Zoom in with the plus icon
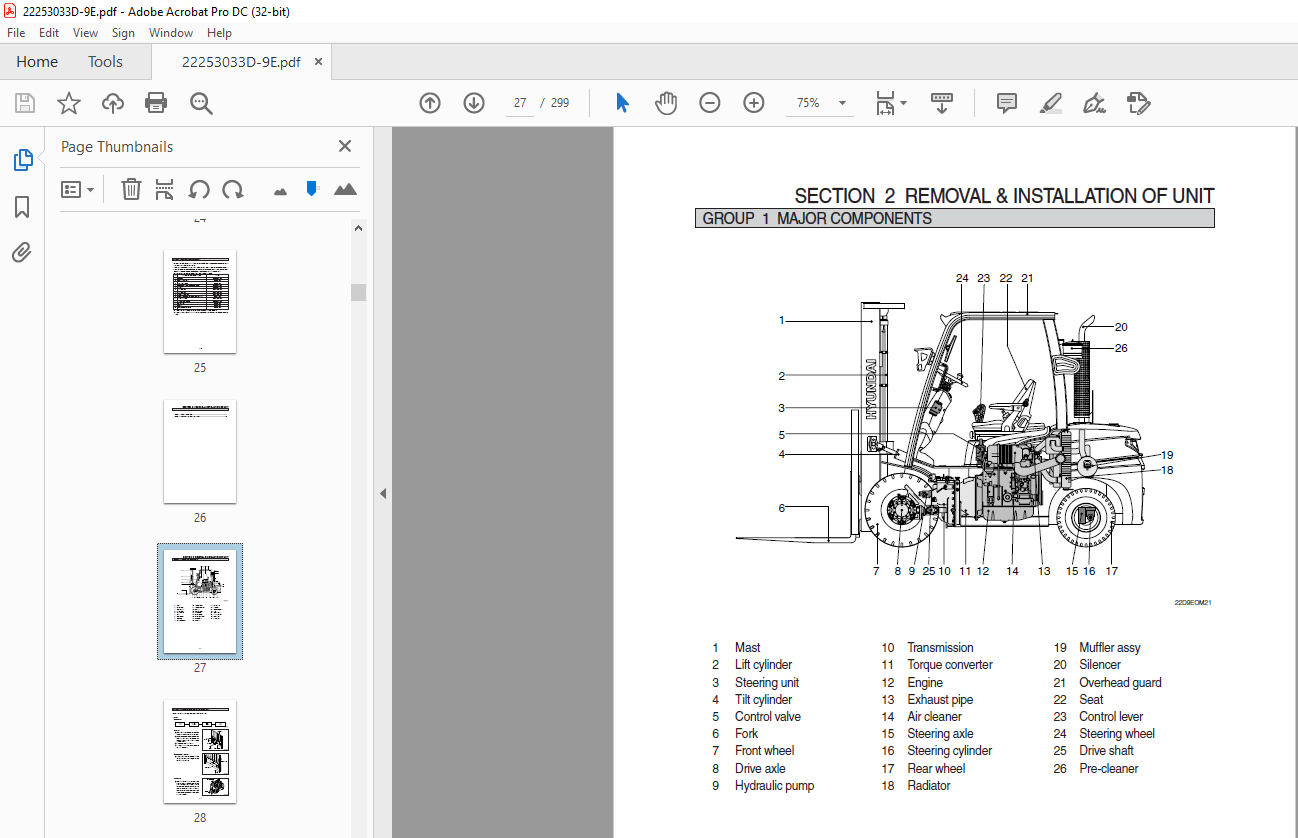The width and height of the screenshot is (1298, 838). pyautogui.click(x=754, y=103)
